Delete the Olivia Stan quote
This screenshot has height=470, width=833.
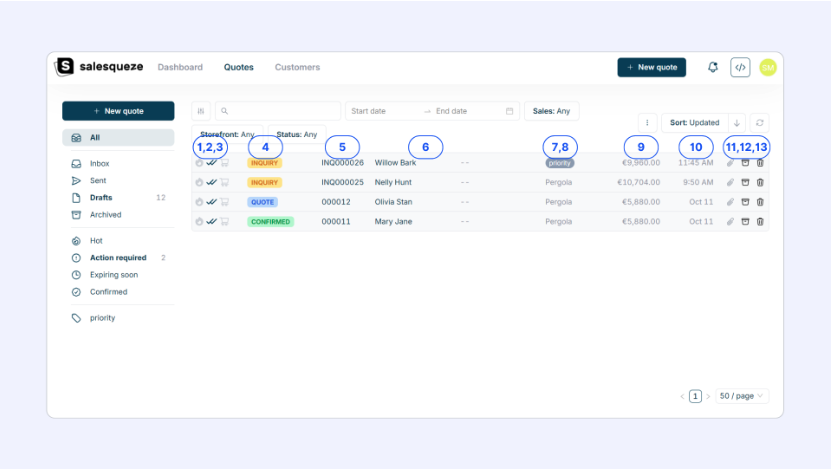coord(760,202)
